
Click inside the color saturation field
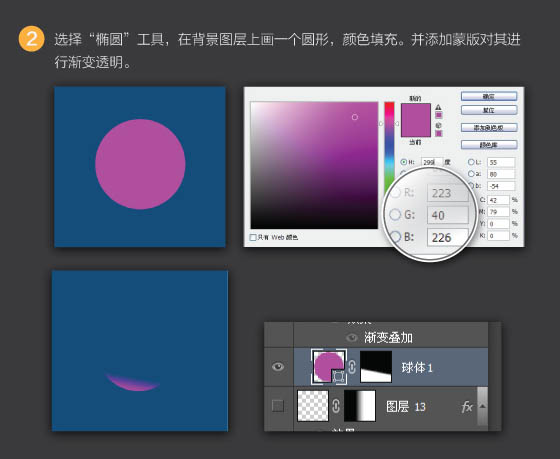314,165
